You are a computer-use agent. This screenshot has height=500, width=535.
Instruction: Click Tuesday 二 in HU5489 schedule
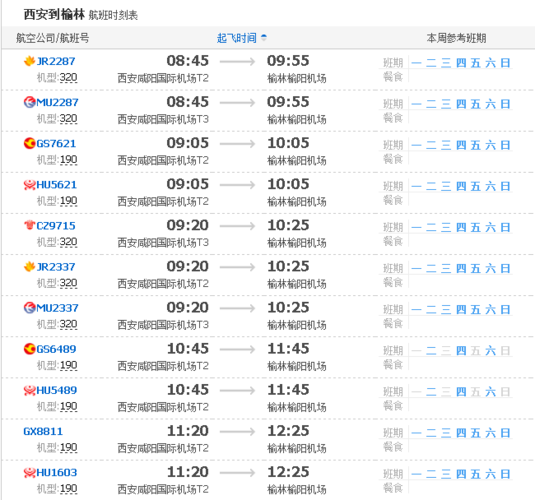[x=431, y=392]
